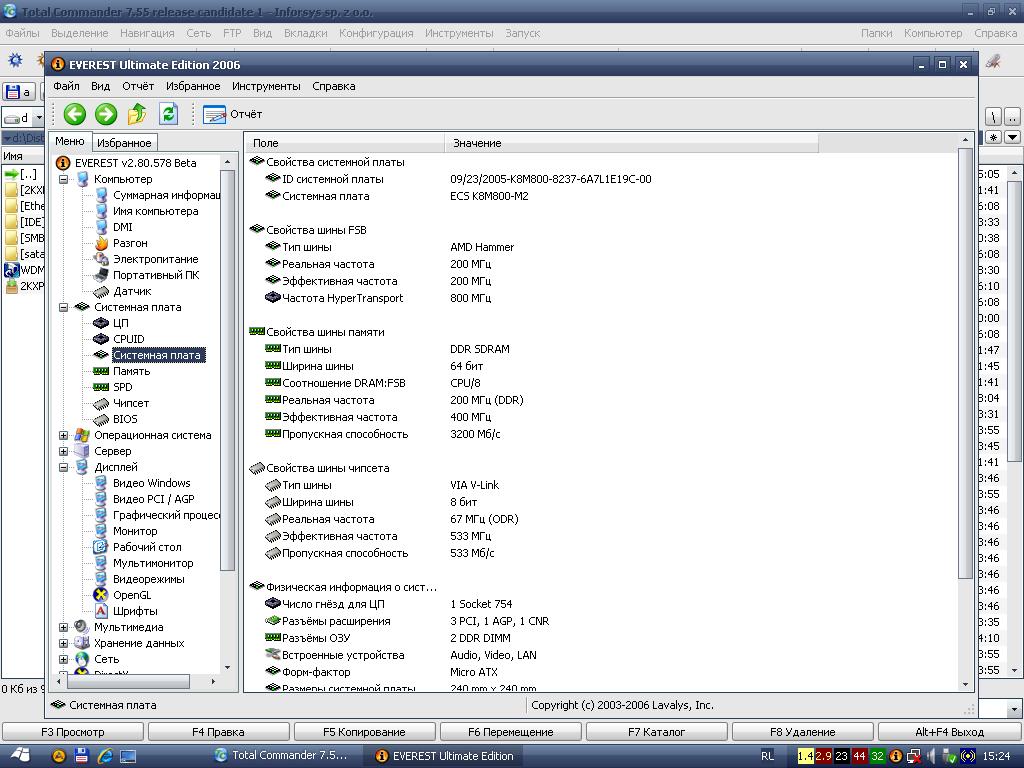This screenshot has width=1024, height=768.
Task: Click the Значение column header
Action: point(631,143)
